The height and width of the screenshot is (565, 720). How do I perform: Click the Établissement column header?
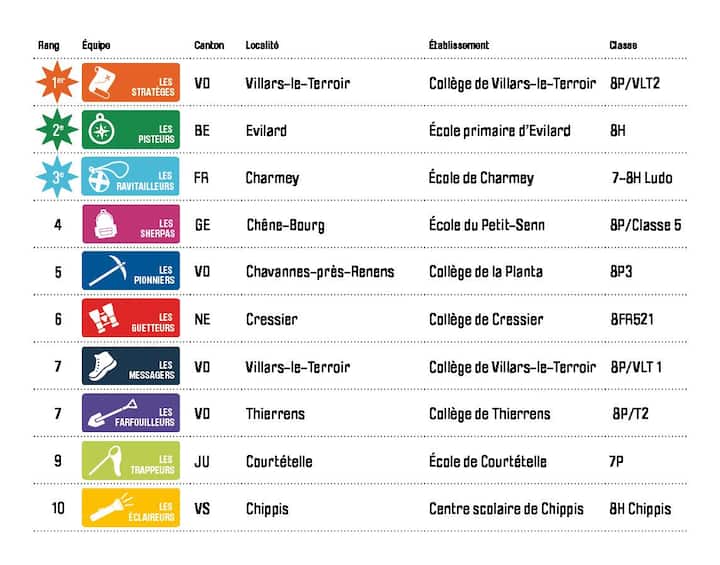[459, 46]
